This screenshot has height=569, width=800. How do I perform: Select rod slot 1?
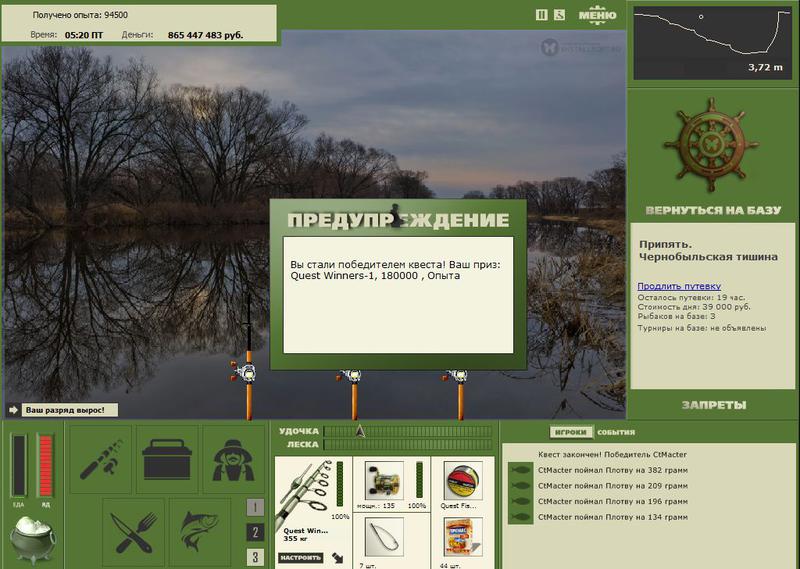[x=255, y=507]
